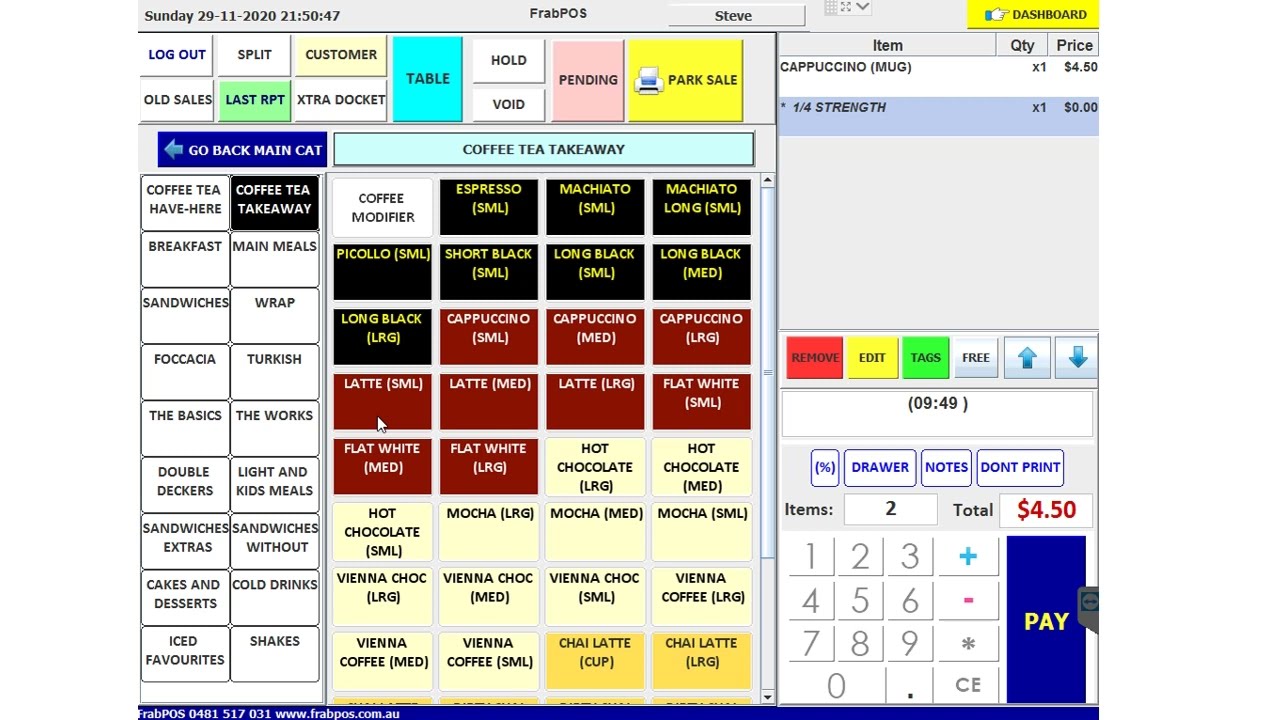Screen dimensions: 1280x720
Task: Click scroll-down arrow of product list
Action: [x=767, y=696]
